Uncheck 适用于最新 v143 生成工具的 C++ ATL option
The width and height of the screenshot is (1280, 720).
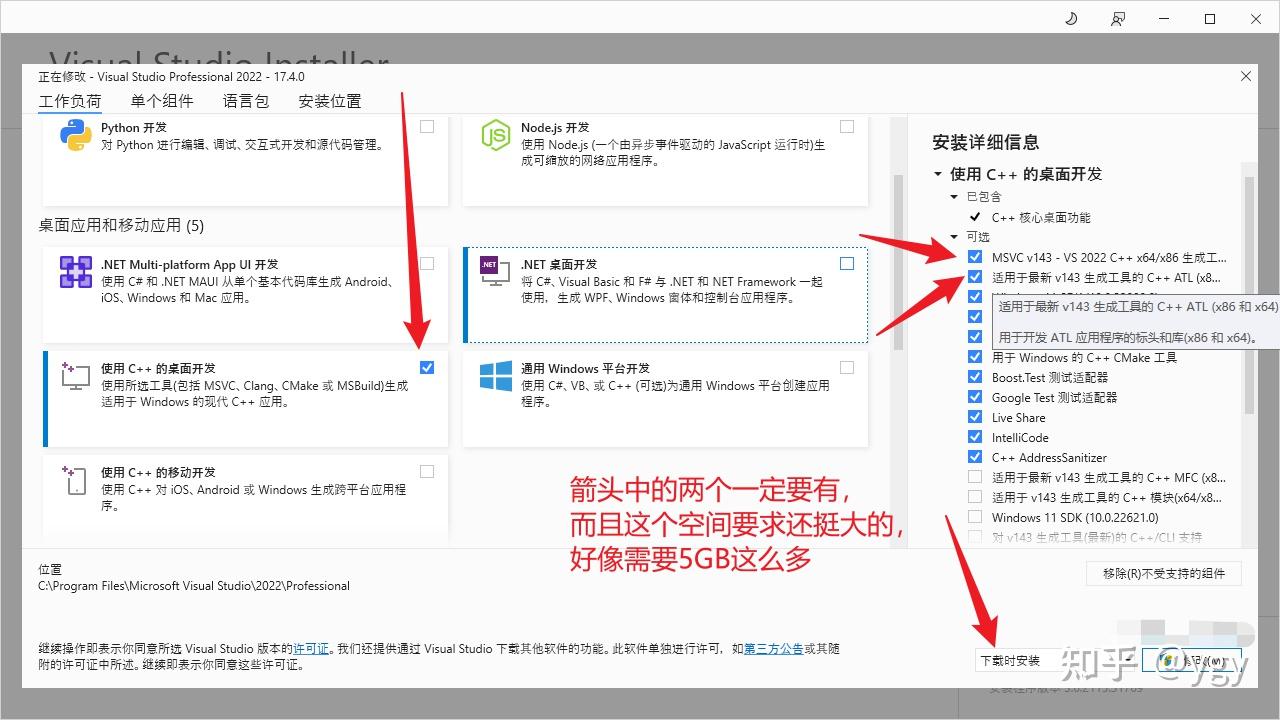click(x=975, y=277)
